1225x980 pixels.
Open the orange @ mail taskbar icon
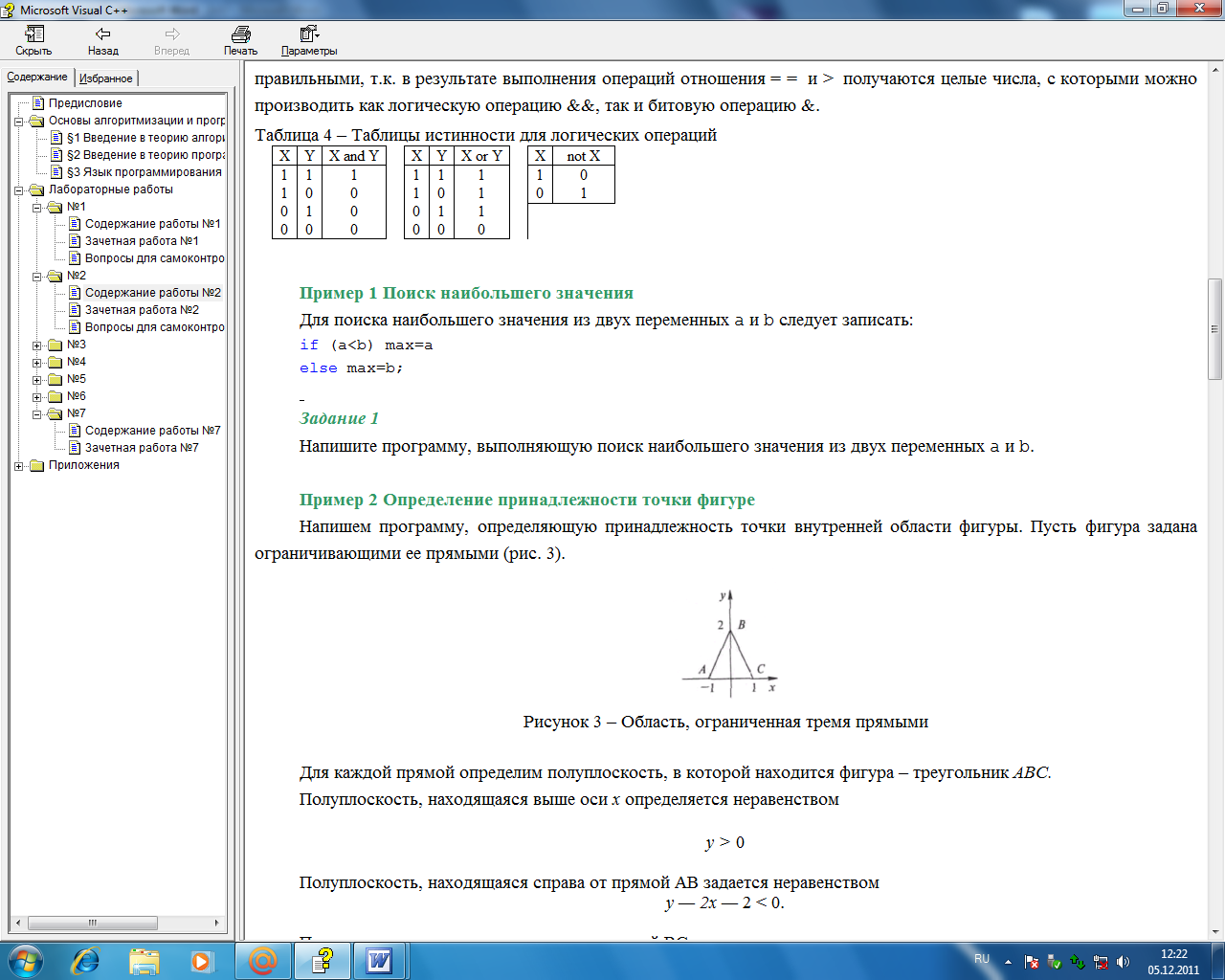click(x=263, y=960)
